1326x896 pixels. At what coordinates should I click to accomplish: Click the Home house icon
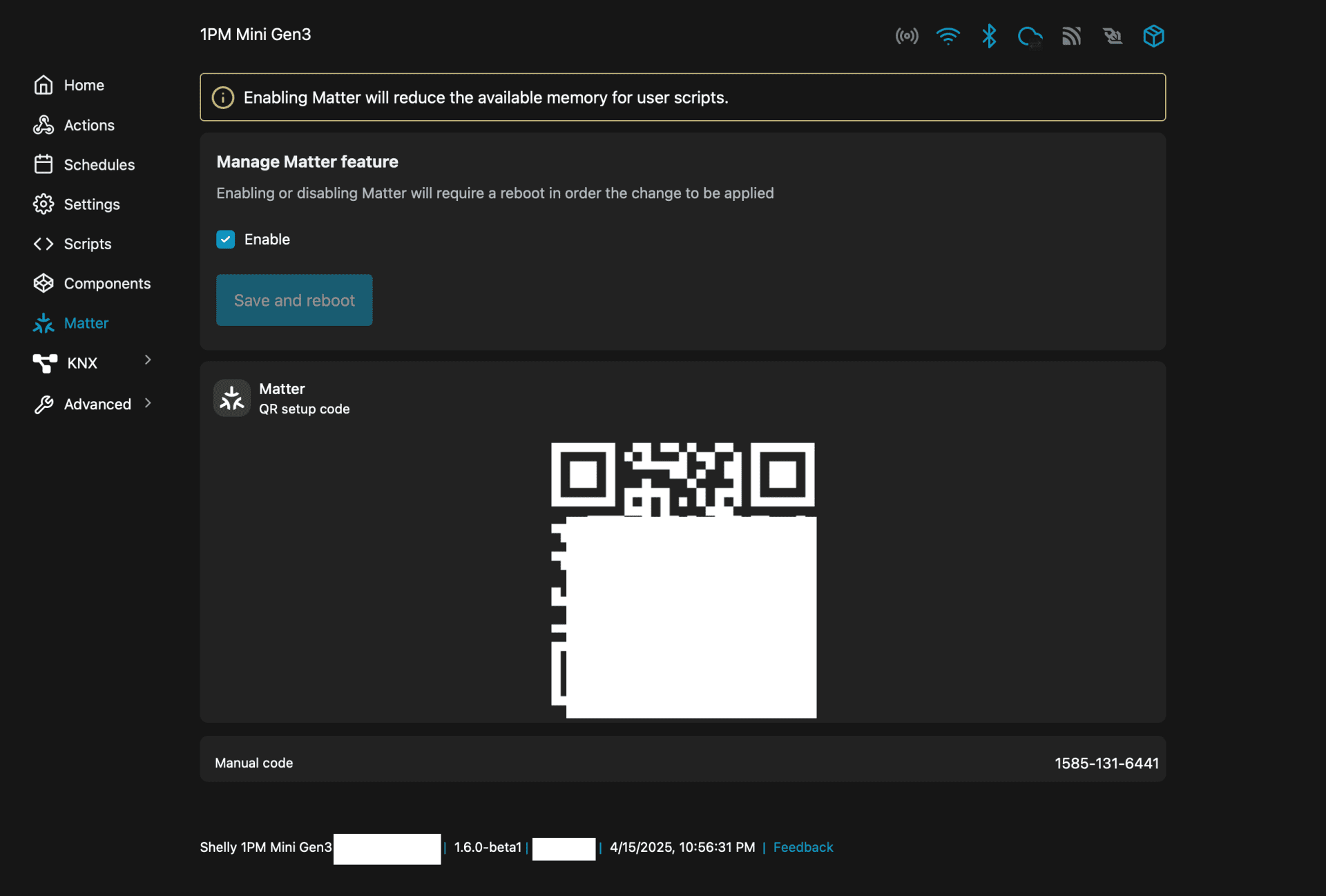point(44,85)
